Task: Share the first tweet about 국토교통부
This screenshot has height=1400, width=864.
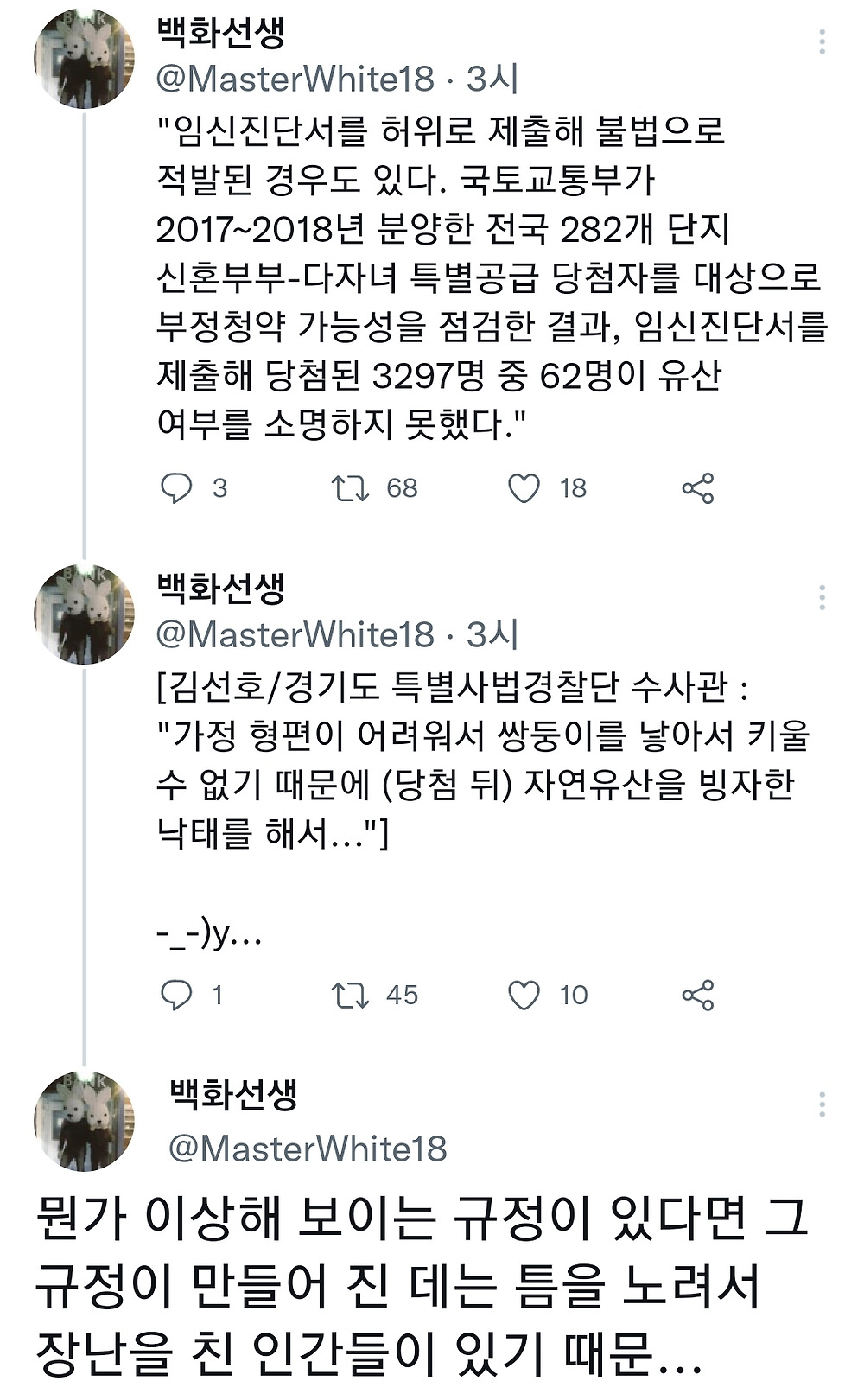Action: click(698, 488)
